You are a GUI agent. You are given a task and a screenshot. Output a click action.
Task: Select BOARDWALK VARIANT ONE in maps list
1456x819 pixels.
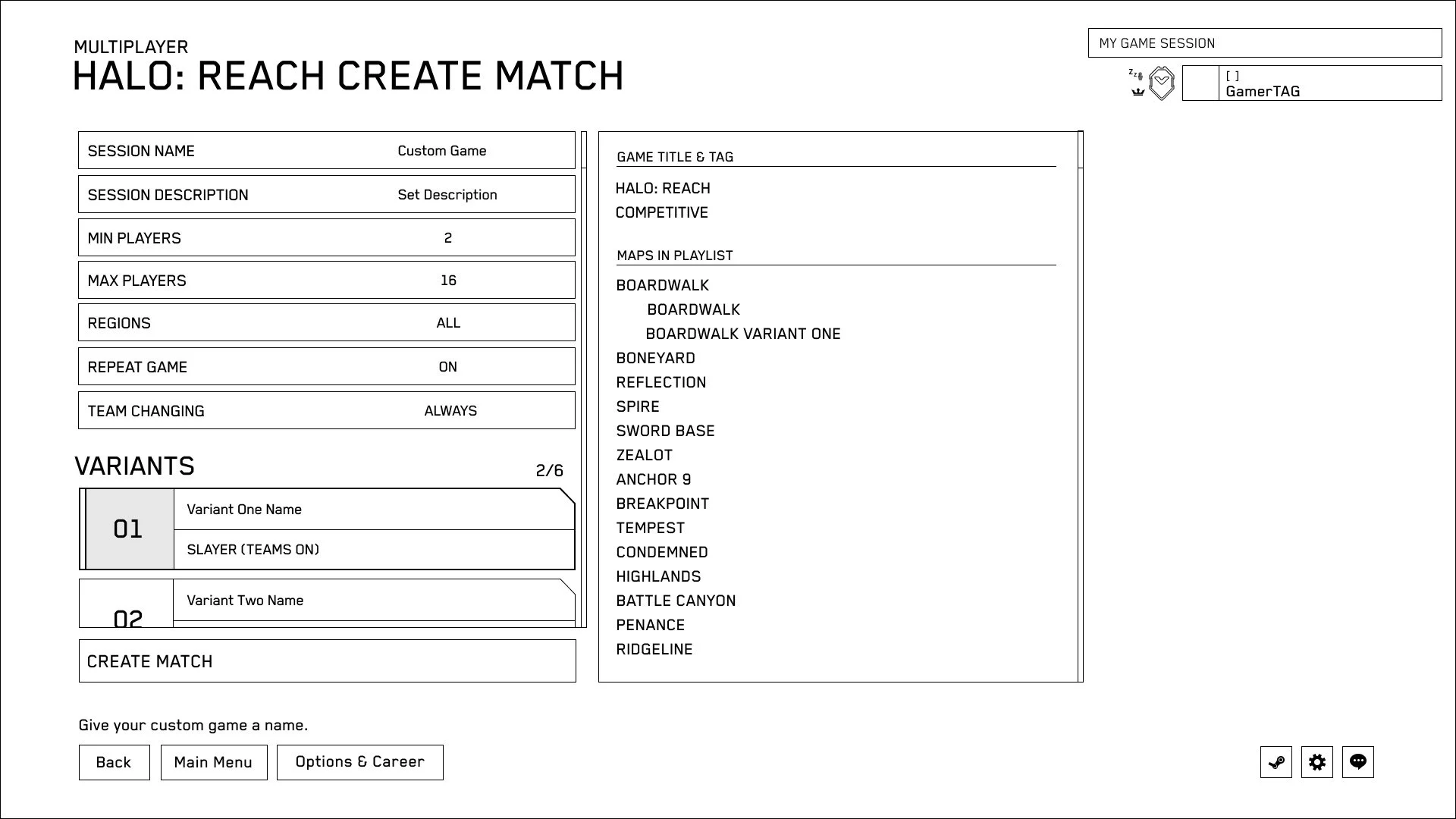(x=743, y=334)
